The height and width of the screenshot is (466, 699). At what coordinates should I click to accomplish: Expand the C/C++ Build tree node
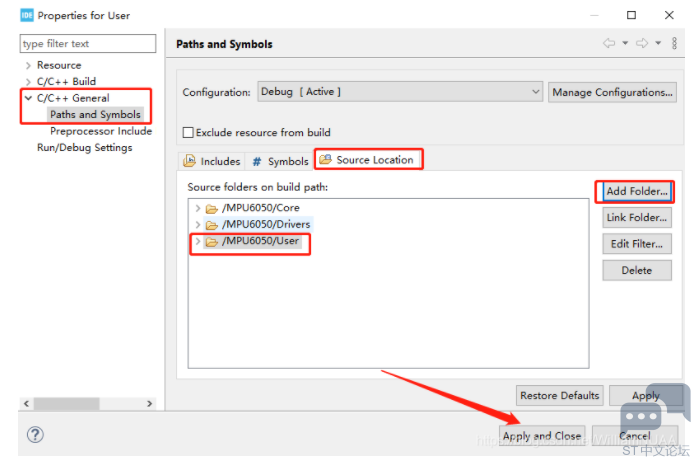28,82
